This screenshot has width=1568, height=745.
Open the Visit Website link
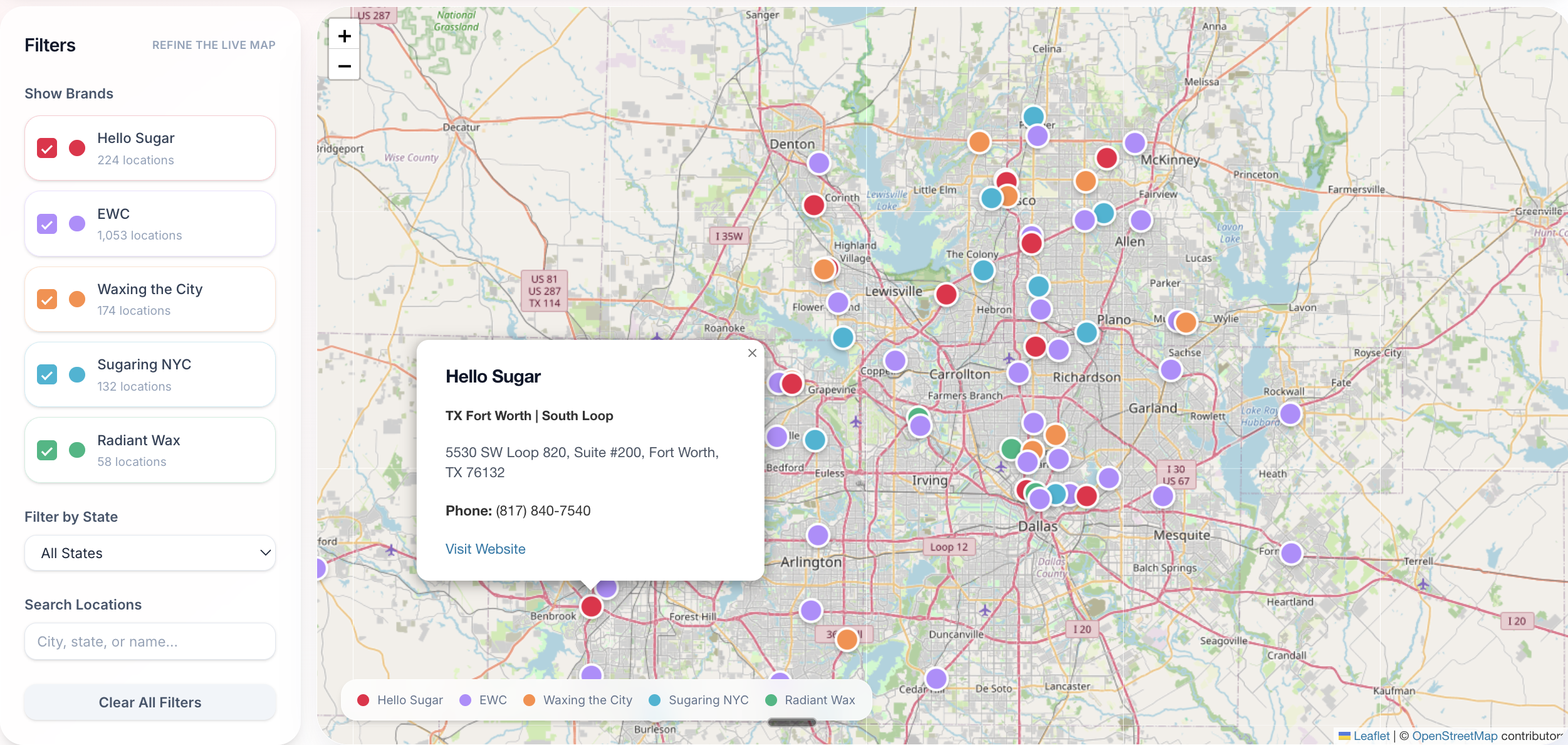[x=485, y=549]
